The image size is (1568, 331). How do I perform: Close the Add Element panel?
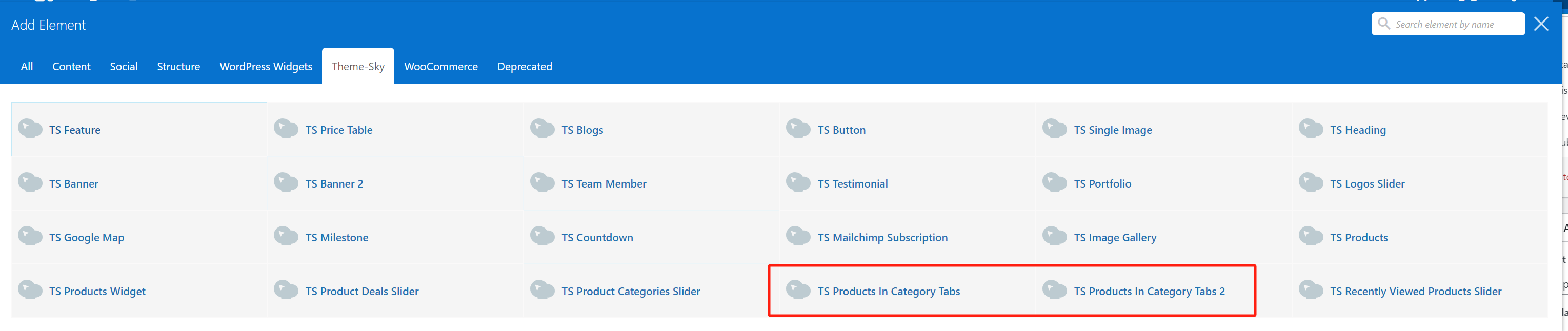click(1541, 24)
